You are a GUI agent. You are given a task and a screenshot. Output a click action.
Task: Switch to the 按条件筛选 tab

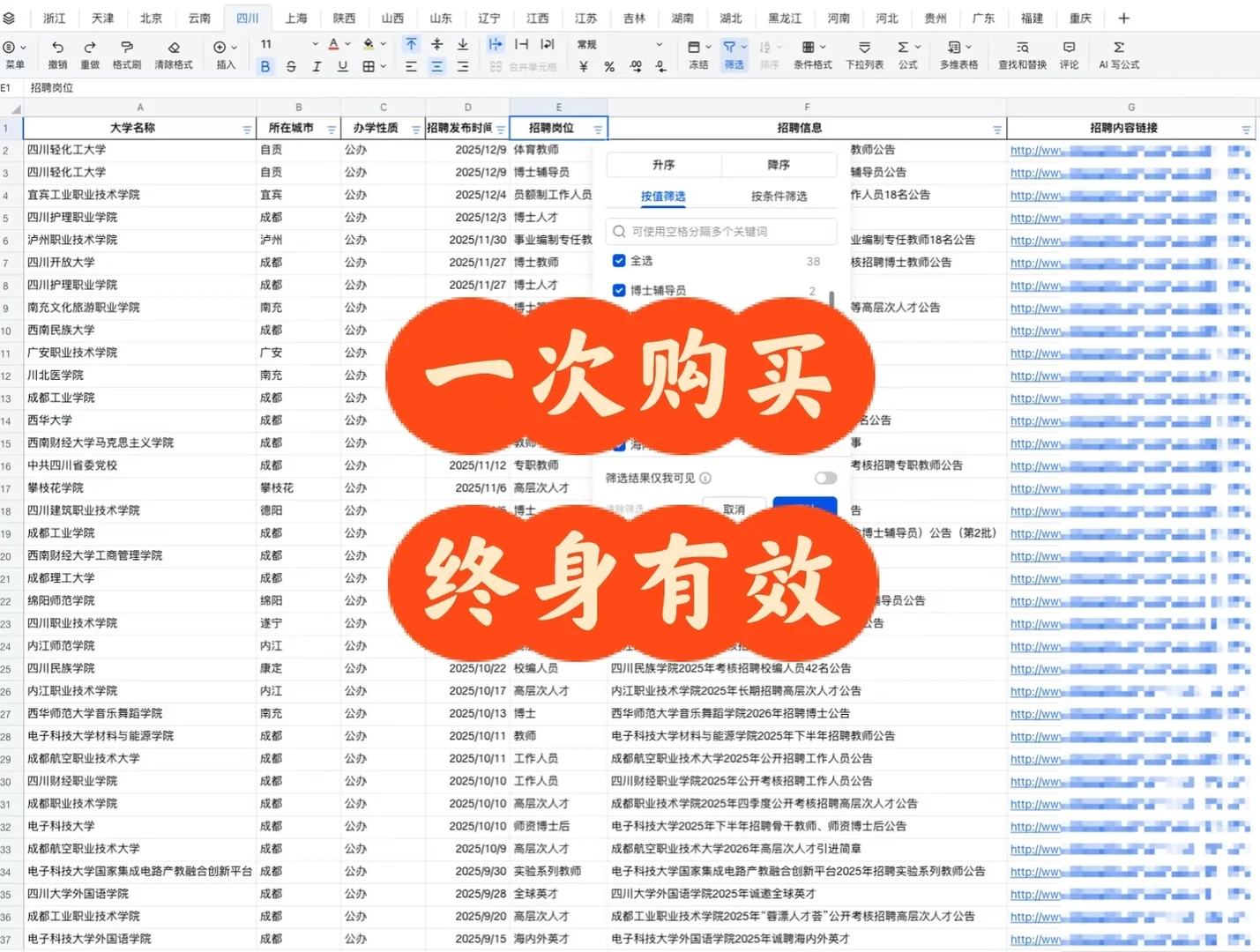tap(779, 196)
